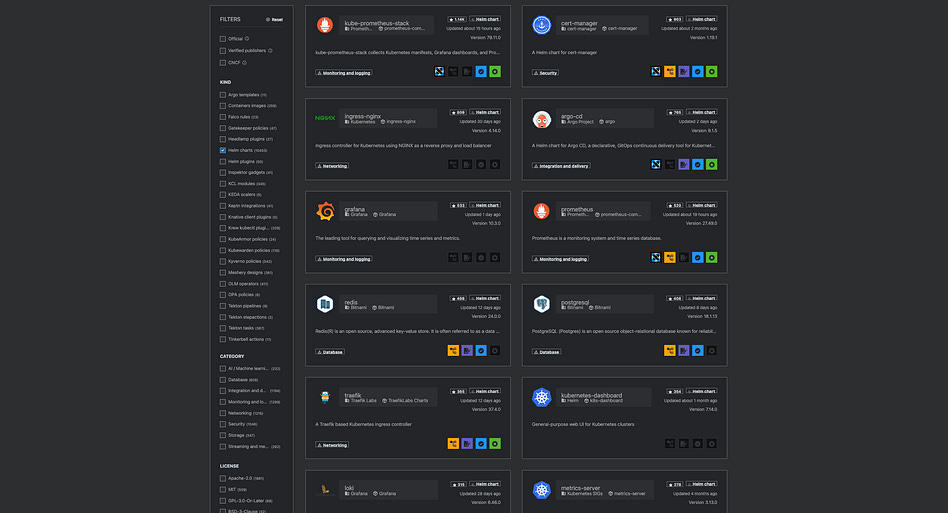This screenshot has height=513, width=948.
Task: Check the Database category filter
Action: pyautogui.click(x=222, y=379)
